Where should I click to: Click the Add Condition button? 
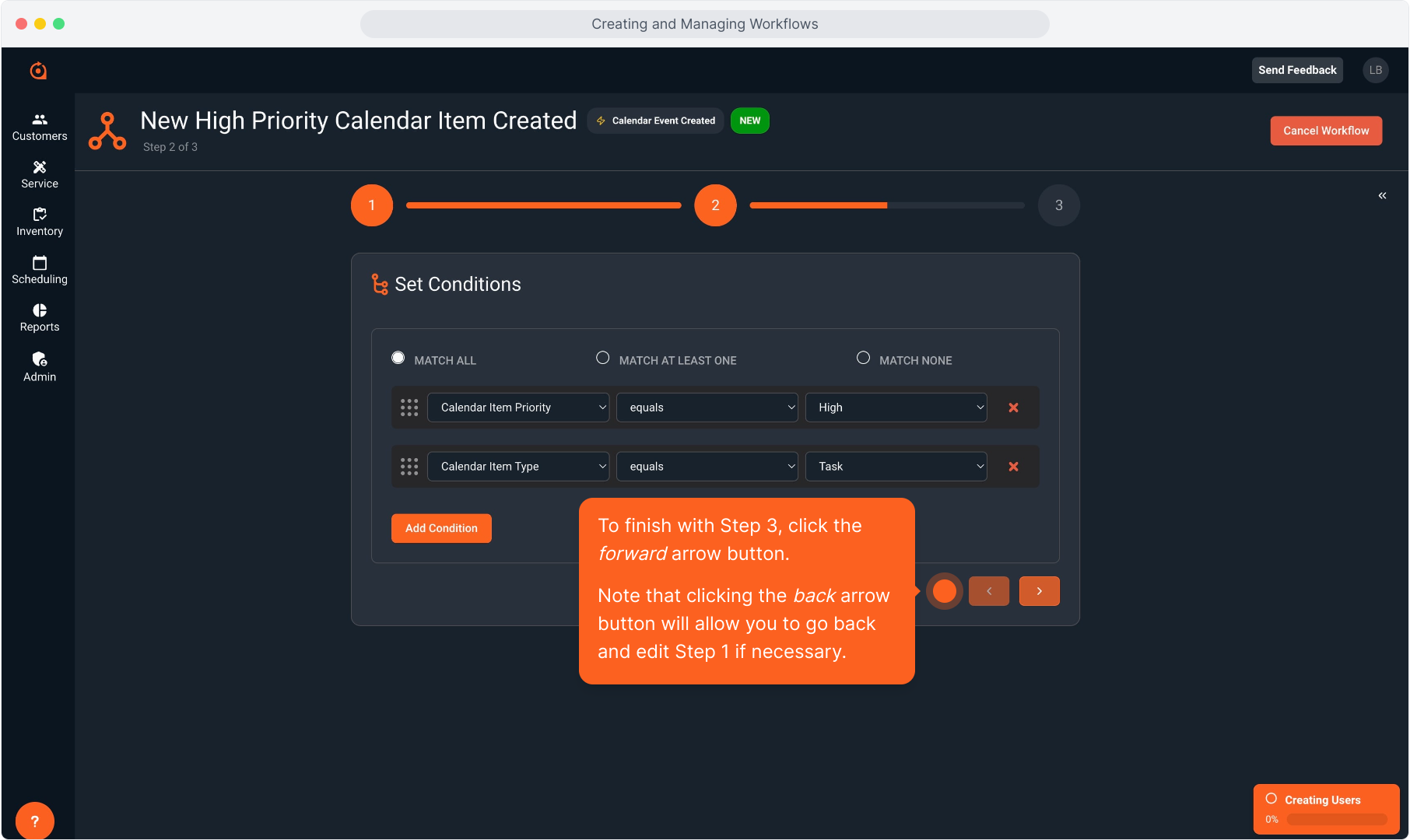tap(441, 528)
